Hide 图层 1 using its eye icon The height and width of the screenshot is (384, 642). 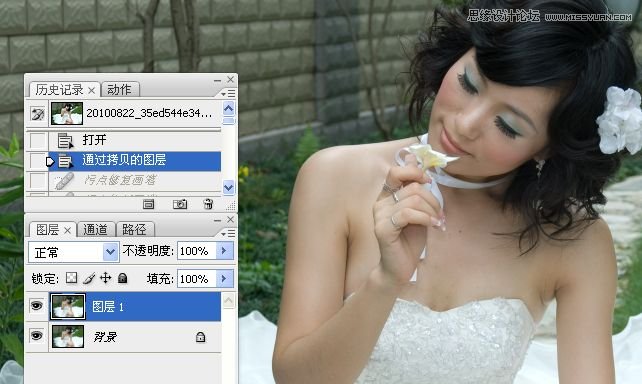pyautogui.click(x=36, y=305)
